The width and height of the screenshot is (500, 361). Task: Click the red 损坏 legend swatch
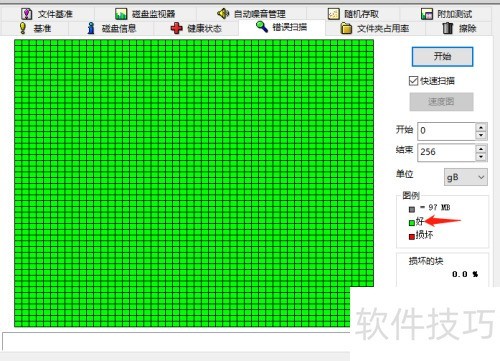point(412,236)
